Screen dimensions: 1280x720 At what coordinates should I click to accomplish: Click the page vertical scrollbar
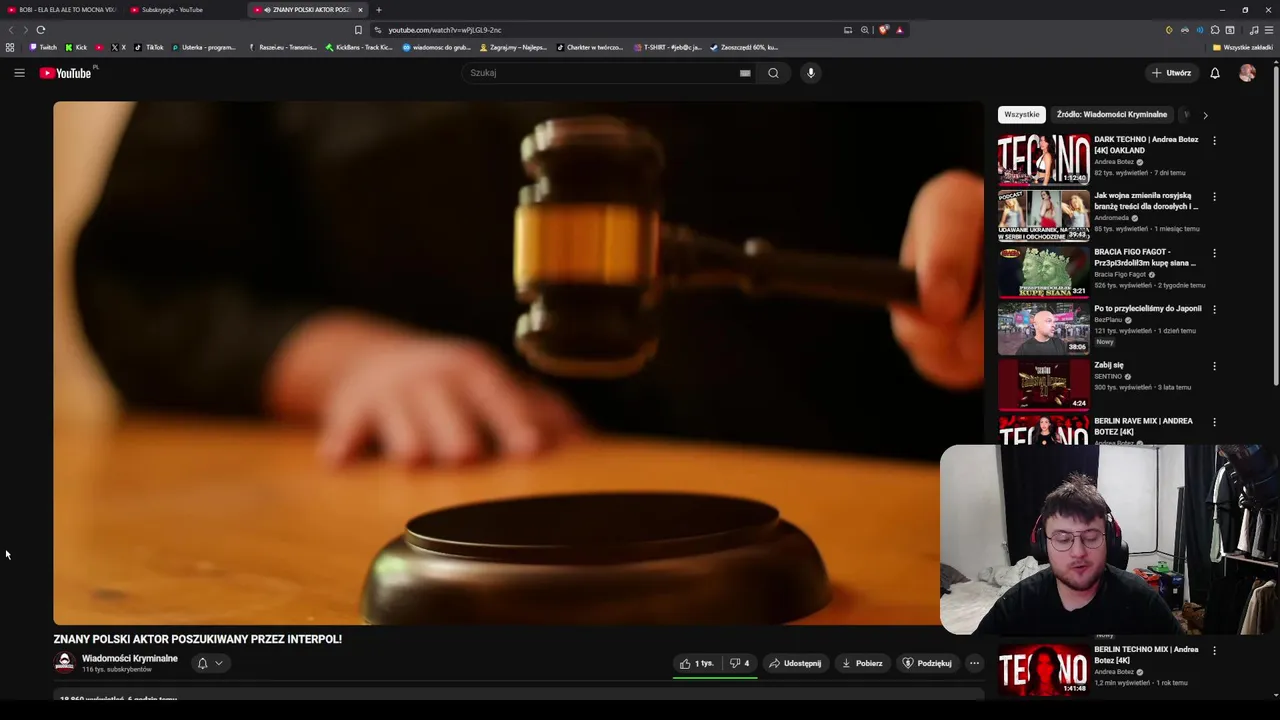coord(1276,225)
